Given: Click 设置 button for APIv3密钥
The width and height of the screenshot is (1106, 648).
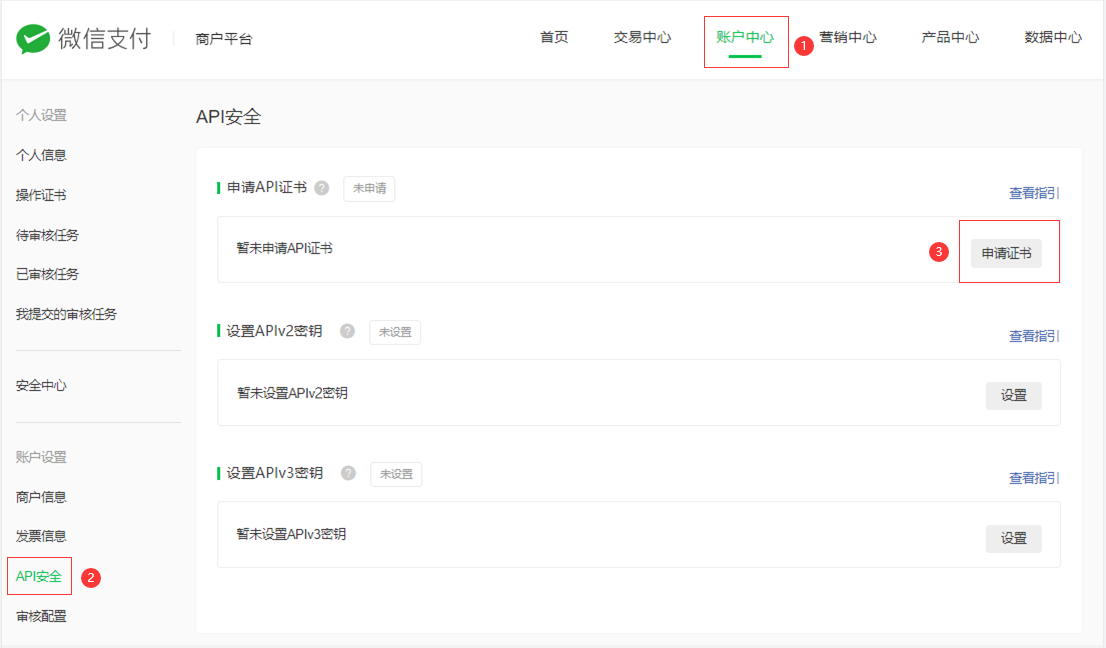Looking at the screenshot, I should (1014, 539).
